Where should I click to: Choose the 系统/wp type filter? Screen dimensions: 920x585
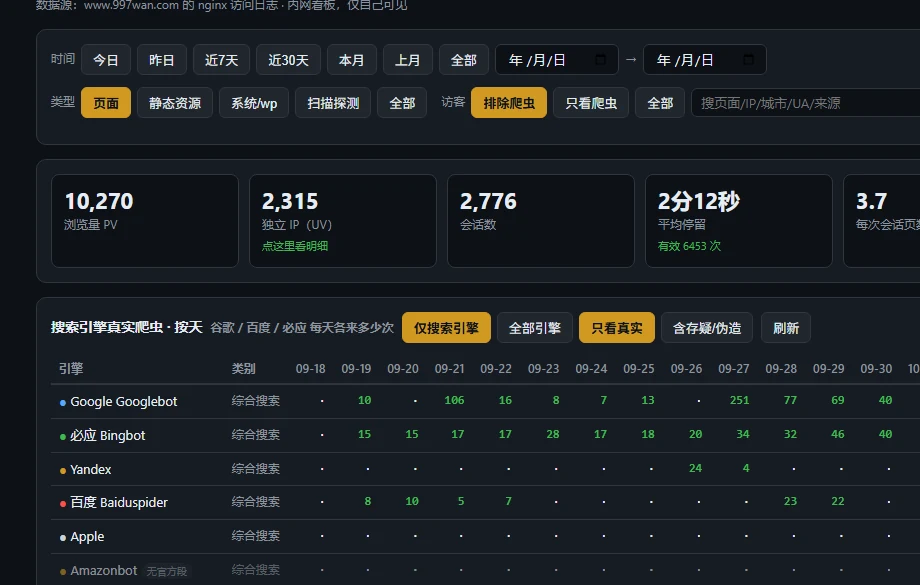click(x=254, y=103)
